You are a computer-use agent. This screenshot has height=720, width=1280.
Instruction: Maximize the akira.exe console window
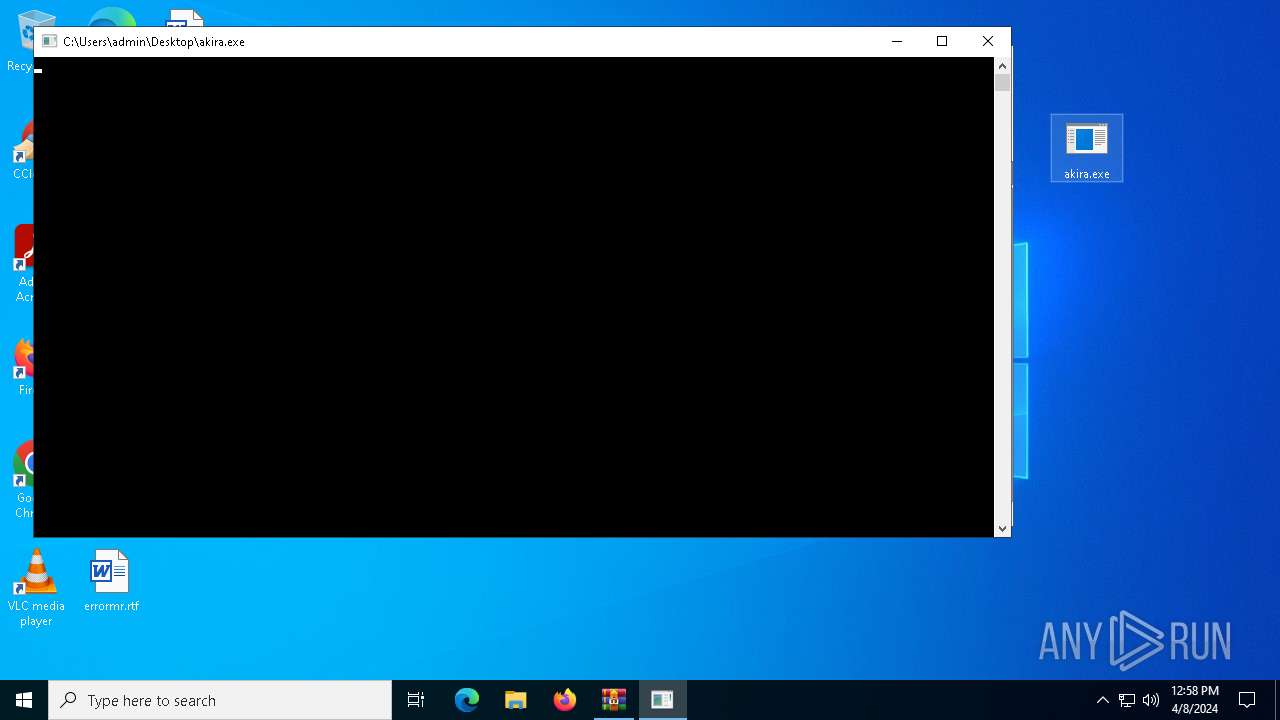(x=941, y=41)
